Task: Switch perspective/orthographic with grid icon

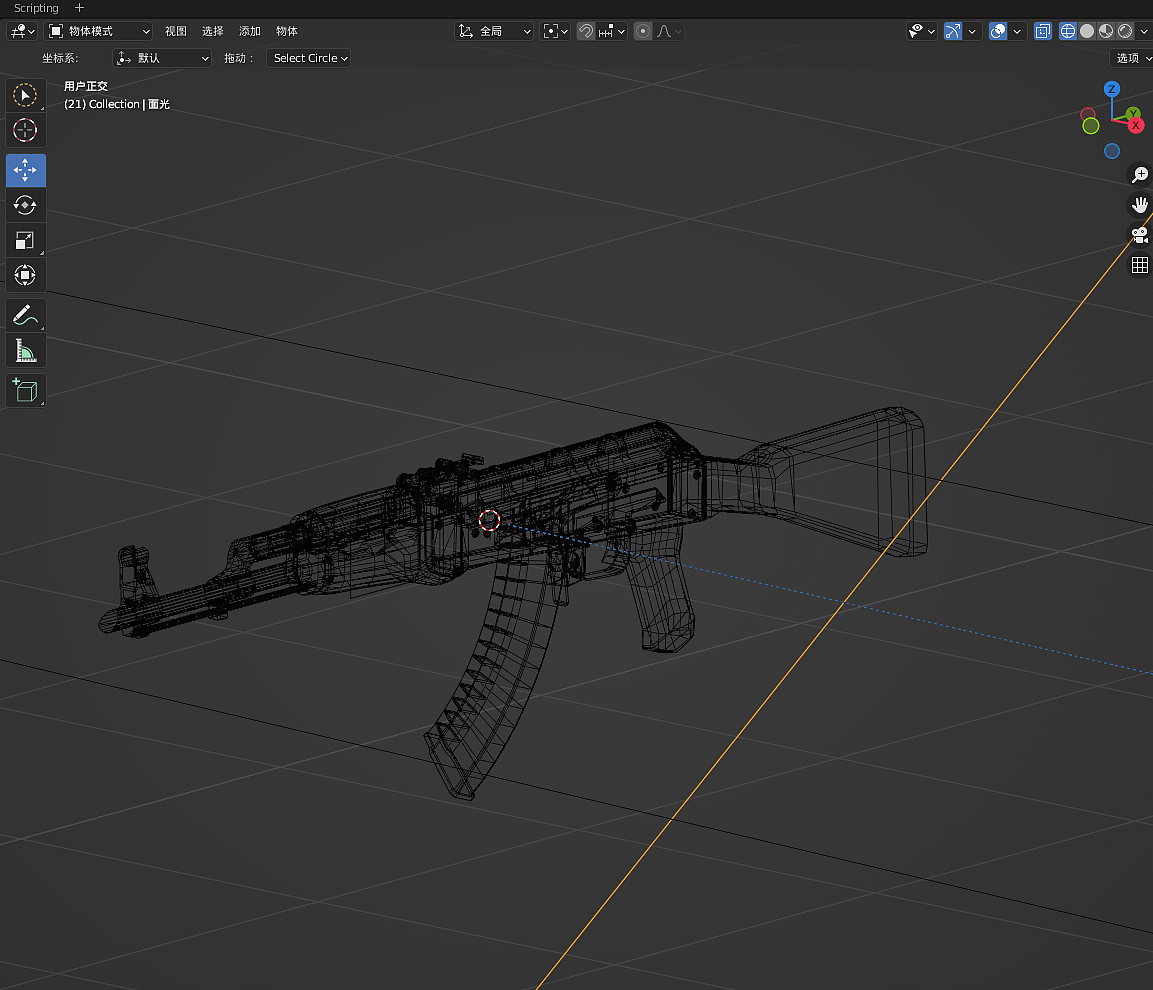Action: pos(1139,265)
